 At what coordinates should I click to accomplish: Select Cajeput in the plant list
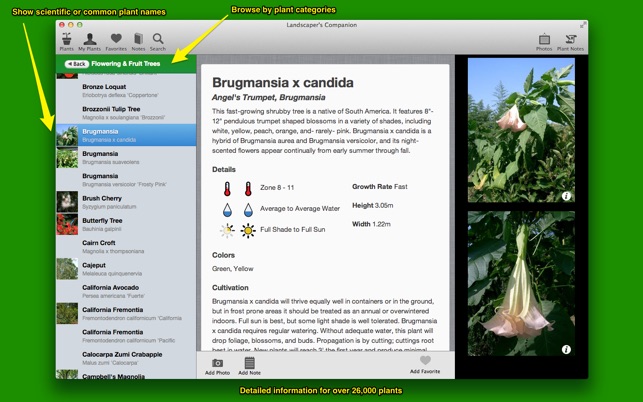coord(126,269)
